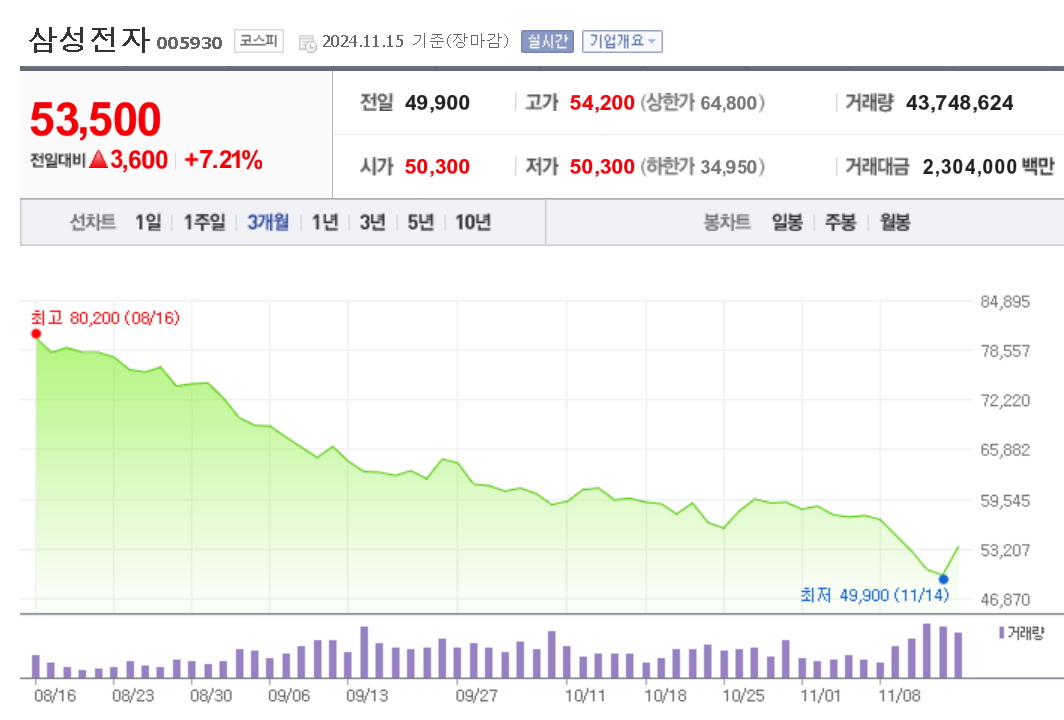This screenshot has height=720, width=1064.
Task: Select the 1년 chart period
Action: [x=324, y=222]
